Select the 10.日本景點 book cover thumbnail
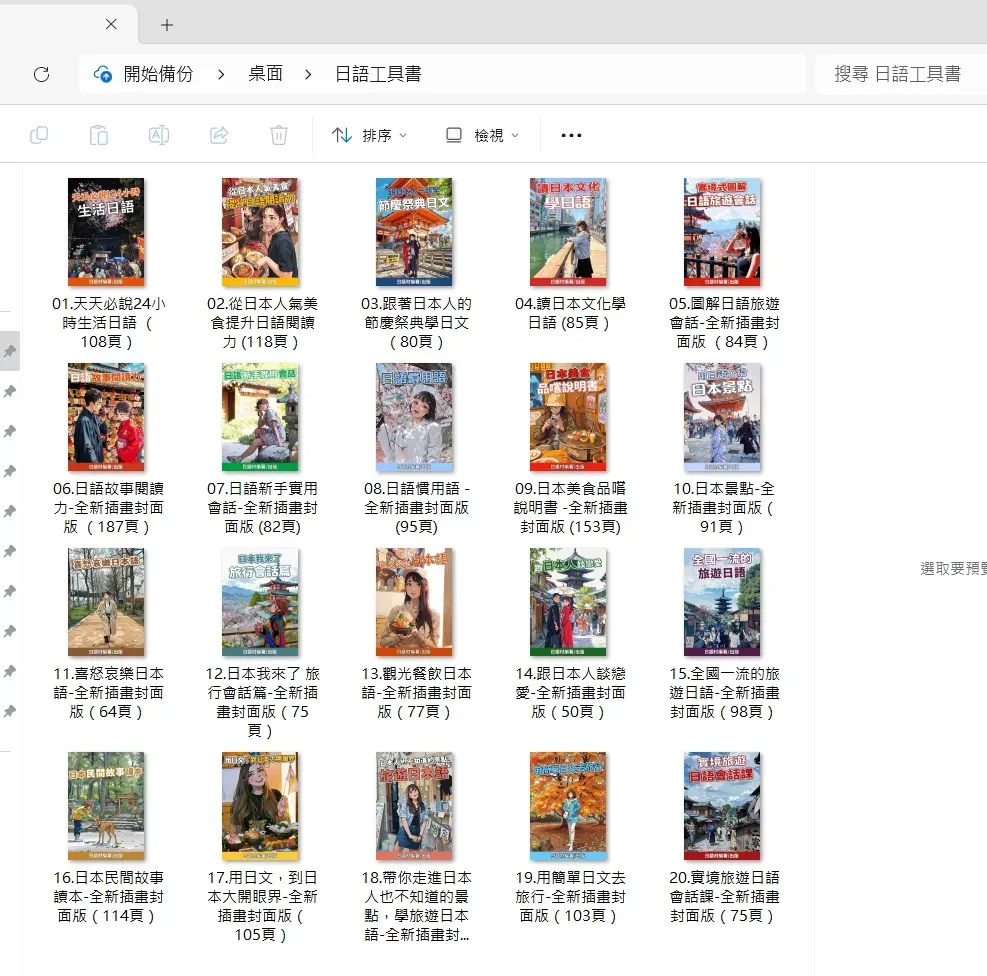This screenshot has height=976, width=987. 722,417
